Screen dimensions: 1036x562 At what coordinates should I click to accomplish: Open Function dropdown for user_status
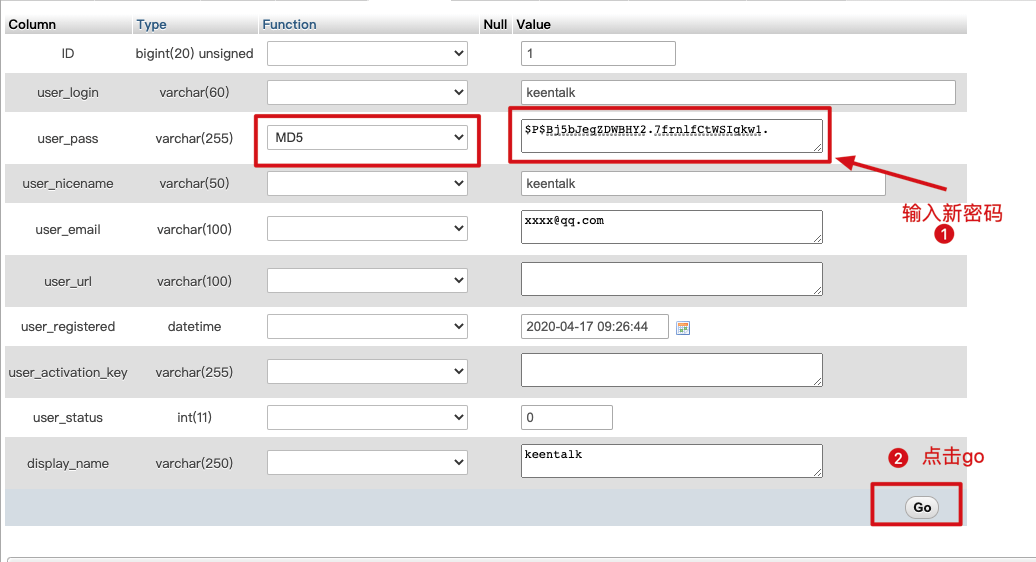click(367, 417)
